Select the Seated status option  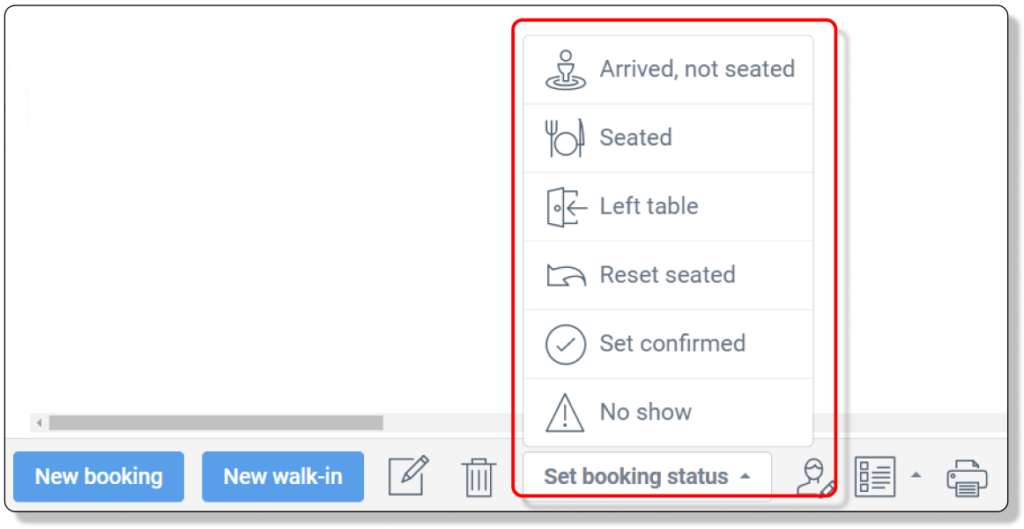point(668,138)
